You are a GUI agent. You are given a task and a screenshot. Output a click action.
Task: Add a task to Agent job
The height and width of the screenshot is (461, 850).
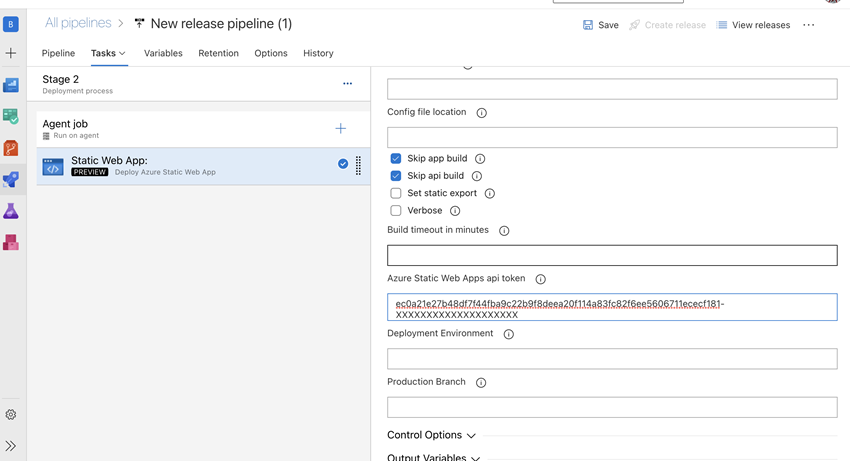(340, 129)
